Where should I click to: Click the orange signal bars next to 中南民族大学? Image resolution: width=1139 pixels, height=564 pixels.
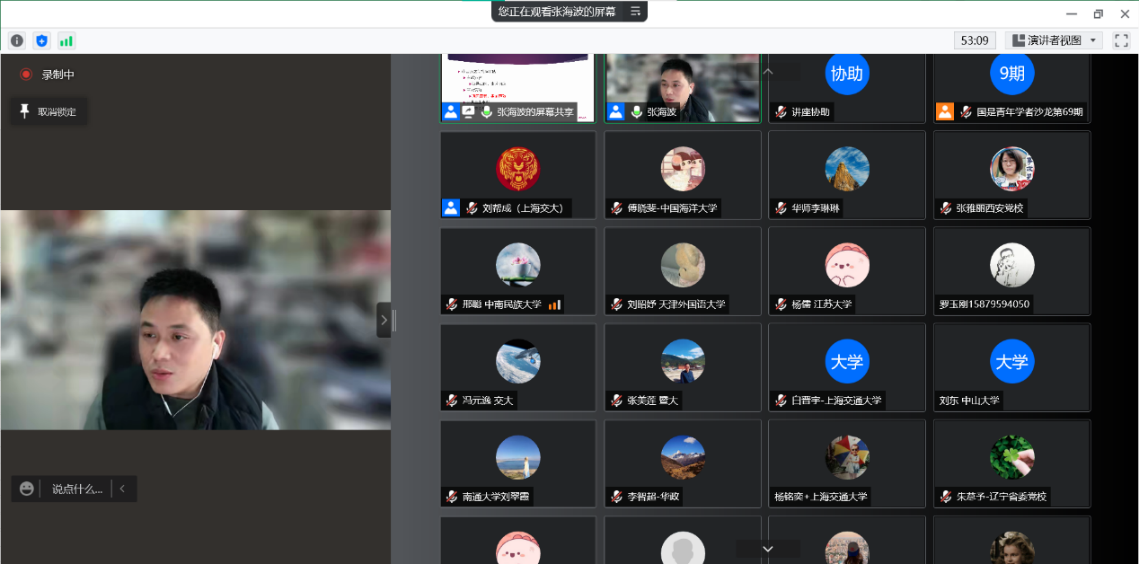555,305
